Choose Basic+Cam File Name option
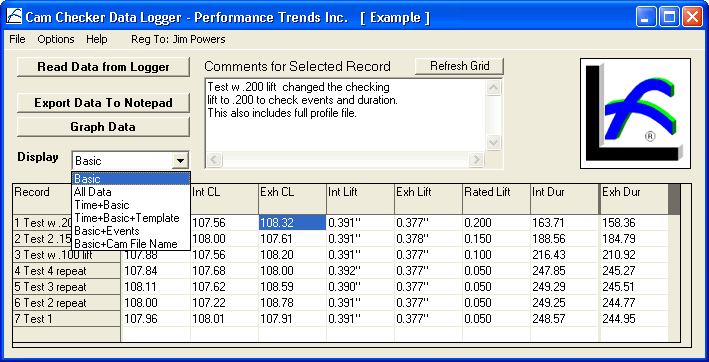The height and width of the screenshot is (362, 709). pyautogui.click(x=131, y=244)
